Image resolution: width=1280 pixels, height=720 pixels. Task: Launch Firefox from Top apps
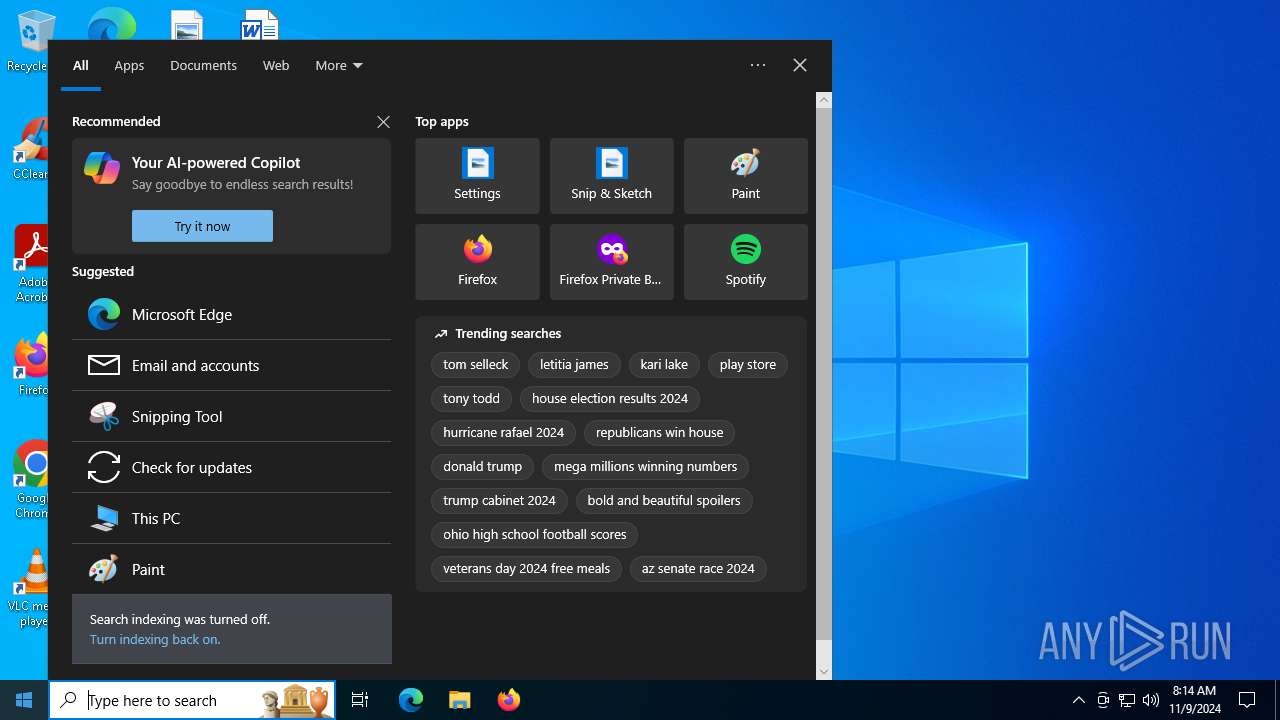(x=477, y=262)
